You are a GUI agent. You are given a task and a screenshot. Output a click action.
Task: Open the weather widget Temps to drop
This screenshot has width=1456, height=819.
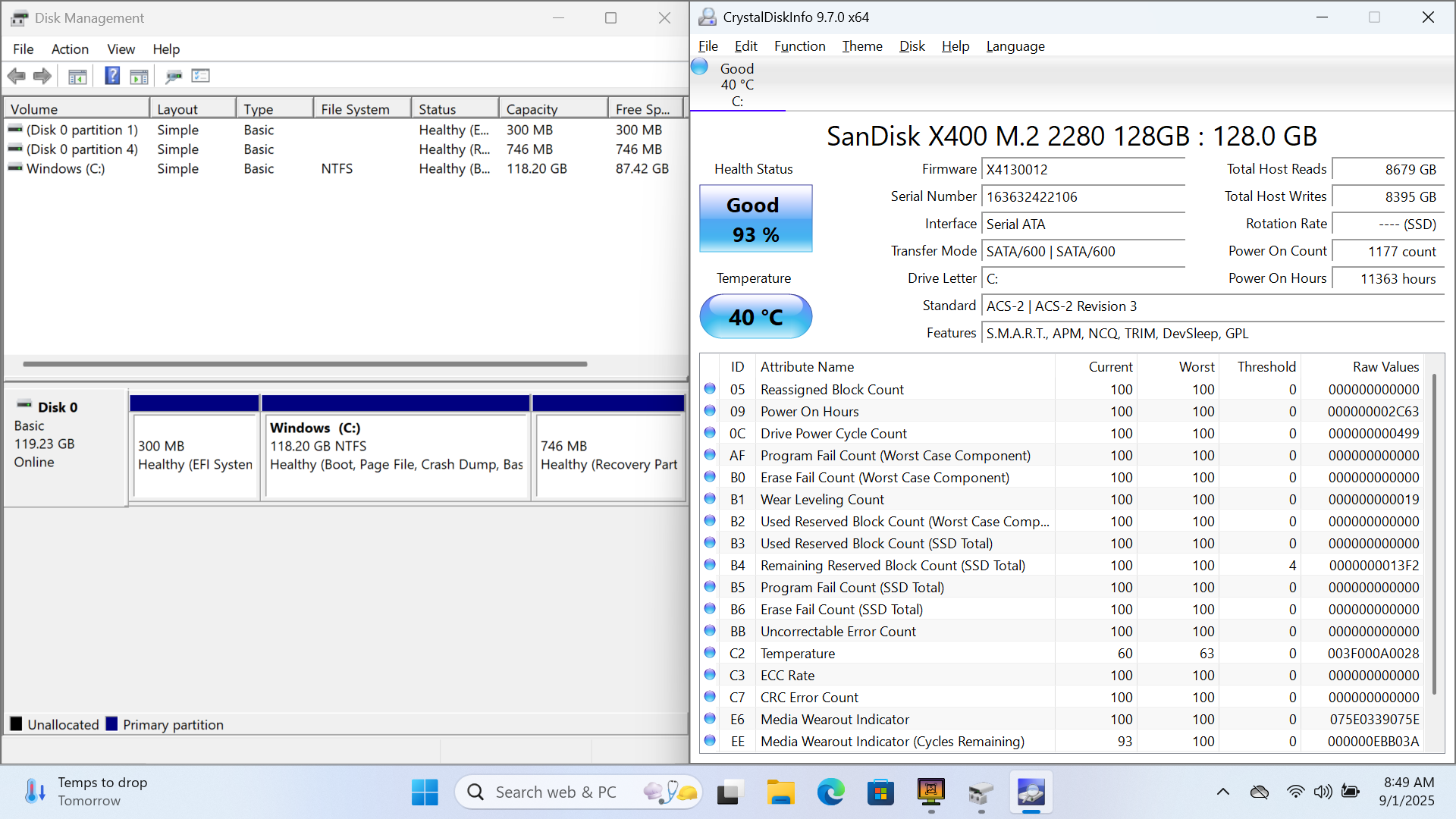[x=86, y=792]
